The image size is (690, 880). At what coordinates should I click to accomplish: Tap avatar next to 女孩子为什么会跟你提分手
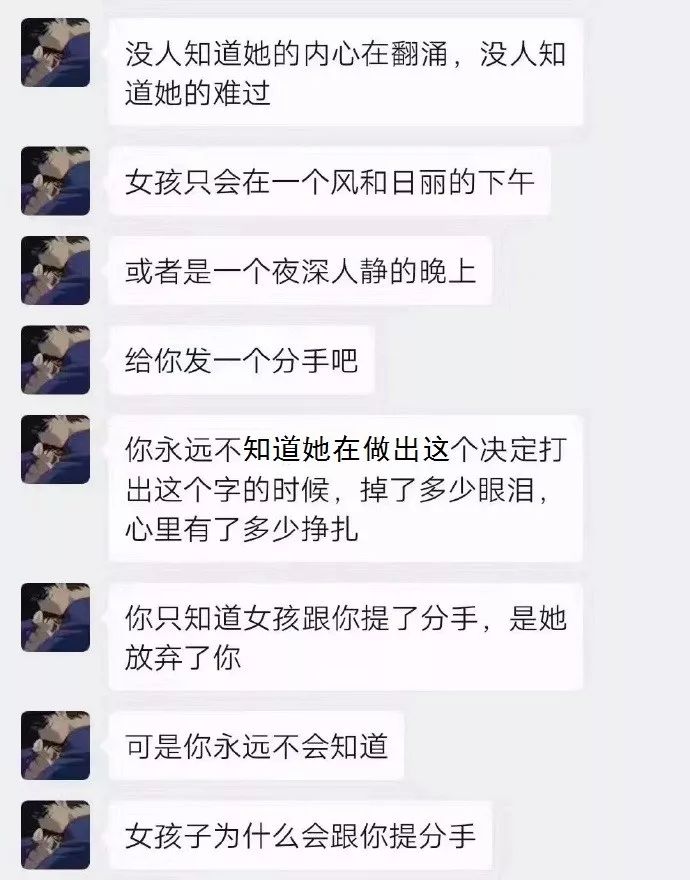[x=56, y=835]
